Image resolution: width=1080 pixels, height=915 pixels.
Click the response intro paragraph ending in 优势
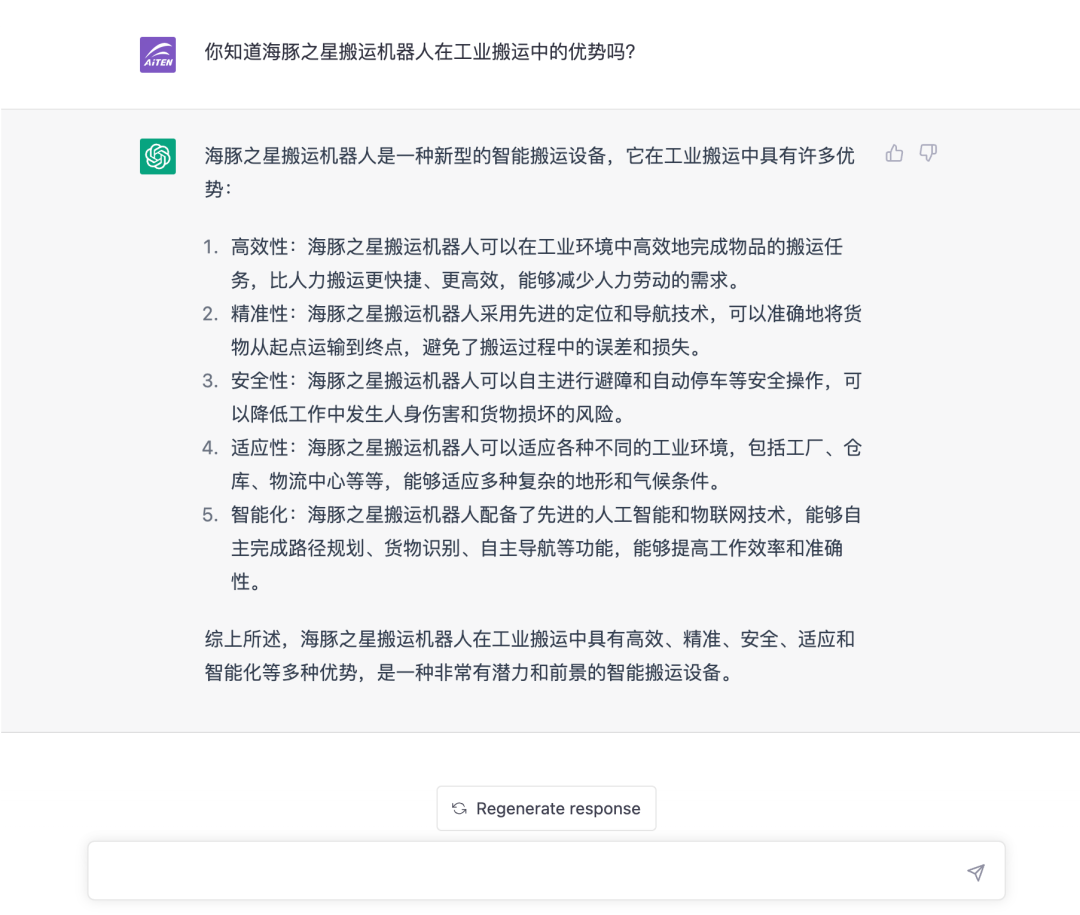tap(530, 171)
